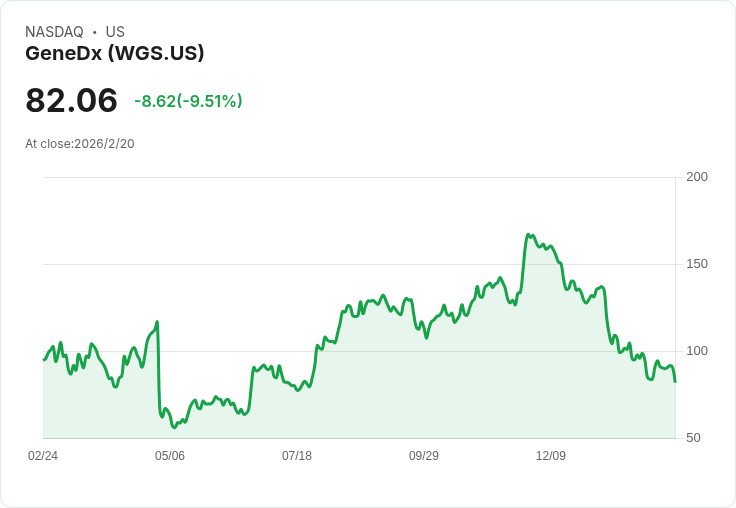The image size is (736, 508).
Task: Click the GeneDx (WGS.US) stock title
Action: point(115,54)
